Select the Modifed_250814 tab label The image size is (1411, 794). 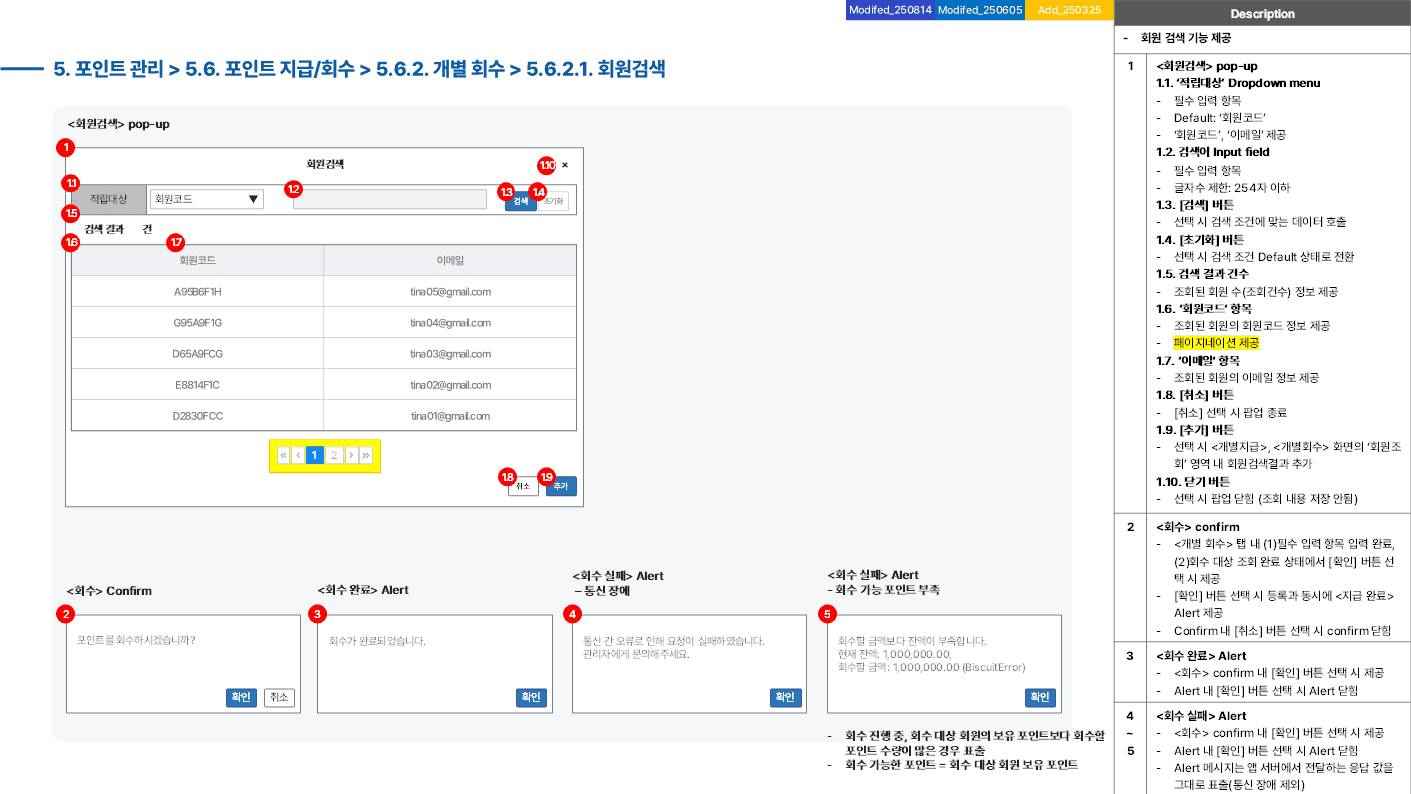(x=890, y=9)
